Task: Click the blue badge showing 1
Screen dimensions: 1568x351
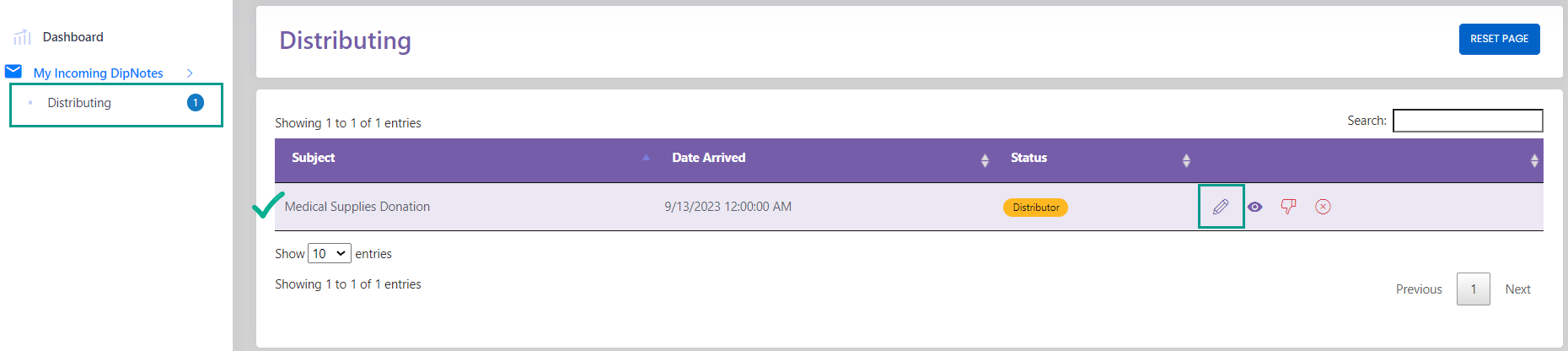Action: pyautogui.click(x=196, y=103)
